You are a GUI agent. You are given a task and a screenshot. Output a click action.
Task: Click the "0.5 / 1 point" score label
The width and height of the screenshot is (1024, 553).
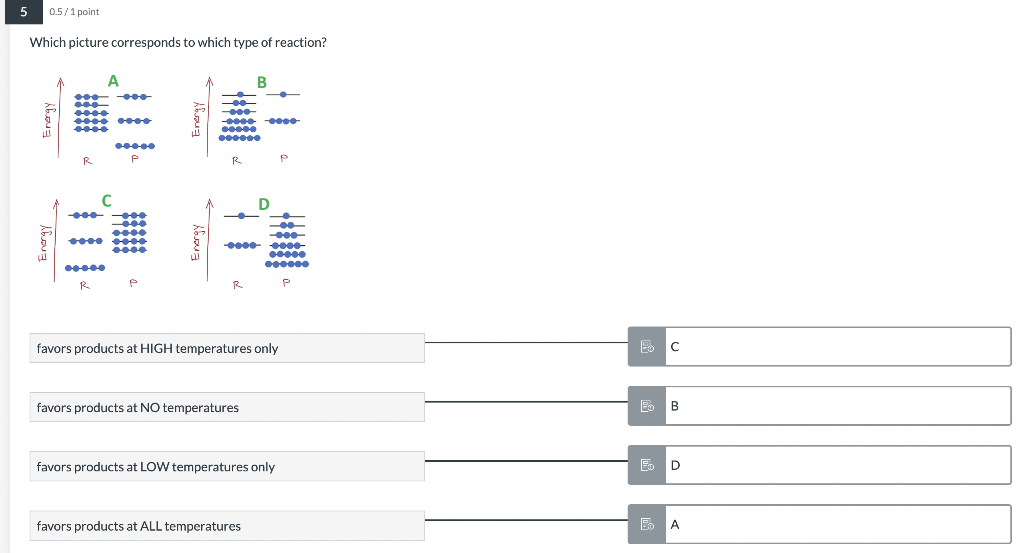click(74, 12)
